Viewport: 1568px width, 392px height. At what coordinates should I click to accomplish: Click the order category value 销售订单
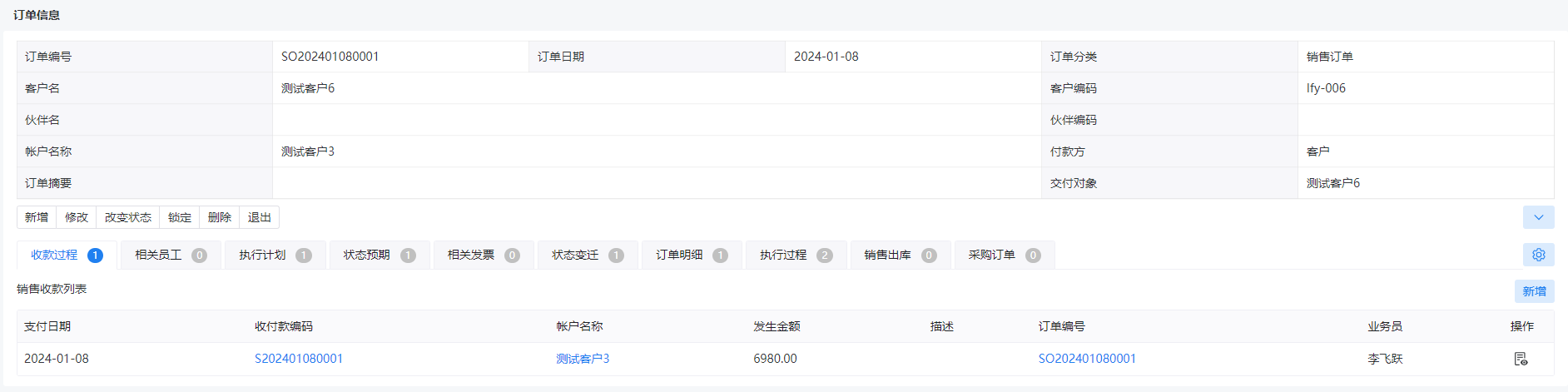tap(1330, 57)
